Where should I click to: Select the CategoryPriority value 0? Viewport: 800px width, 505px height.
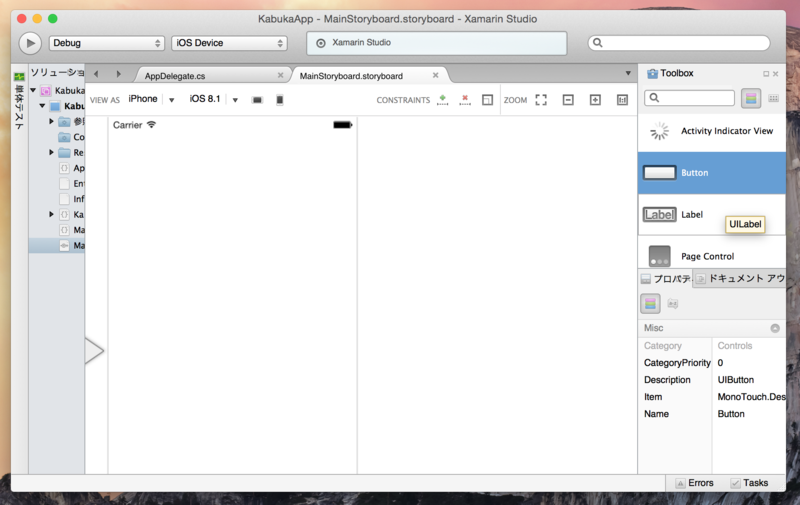720,363
